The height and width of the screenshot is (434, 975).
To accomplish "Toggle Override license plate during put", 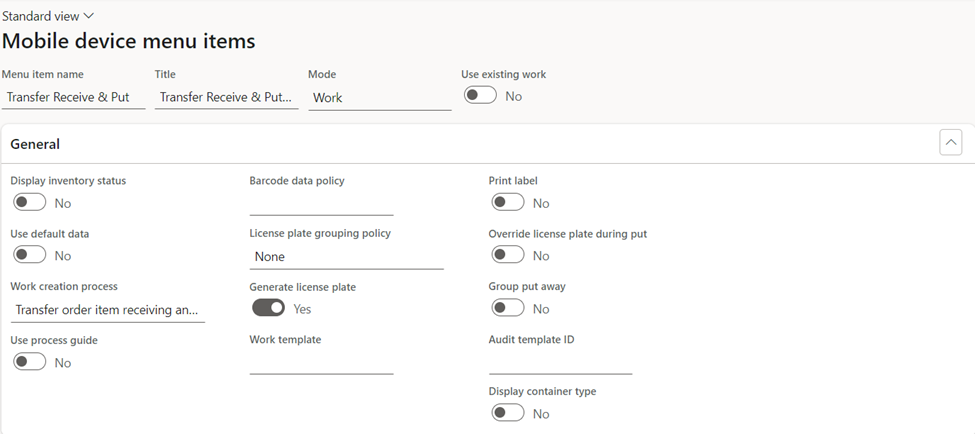I will (x=508, y=255).
